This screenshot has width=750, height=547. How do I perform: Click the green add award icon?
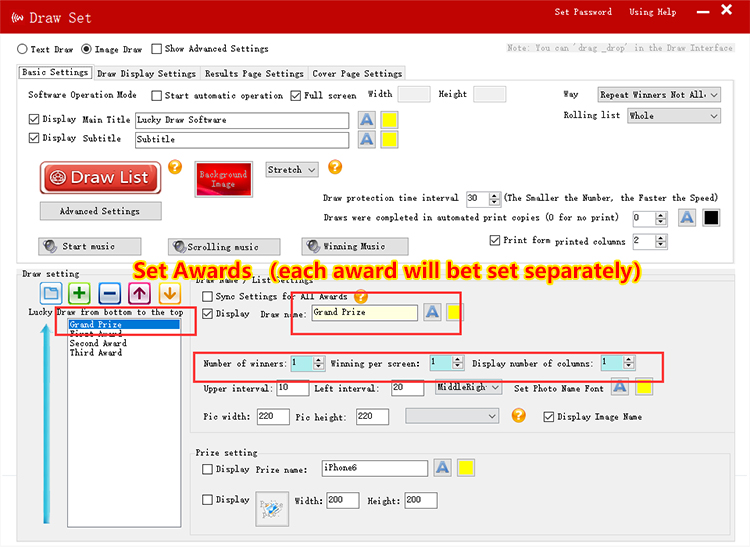pyautogui.click(x=80, y=294)
